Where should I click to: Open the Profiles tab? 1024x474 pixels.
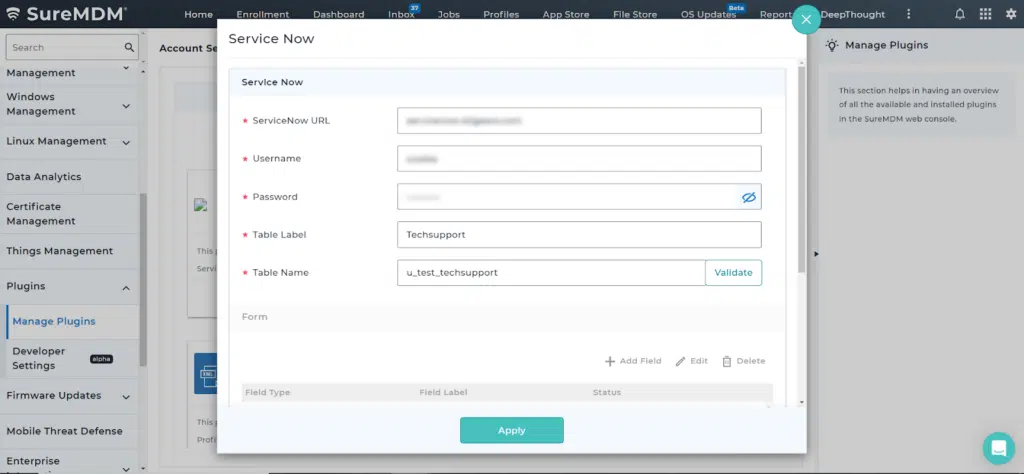pos(501,14)
